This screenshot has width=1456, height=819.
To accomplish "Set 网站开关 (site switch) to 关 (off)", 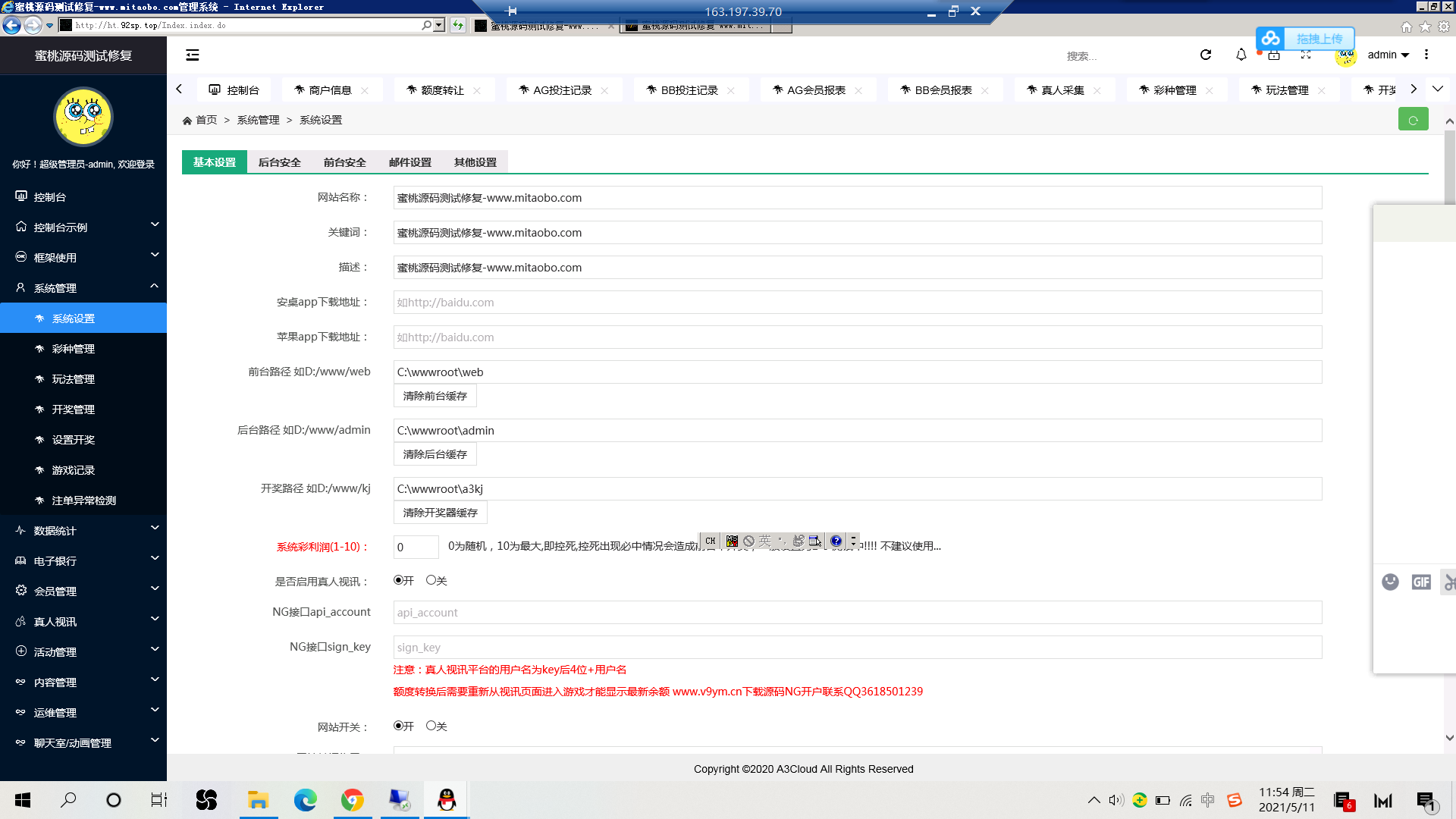I will point(431,726).
